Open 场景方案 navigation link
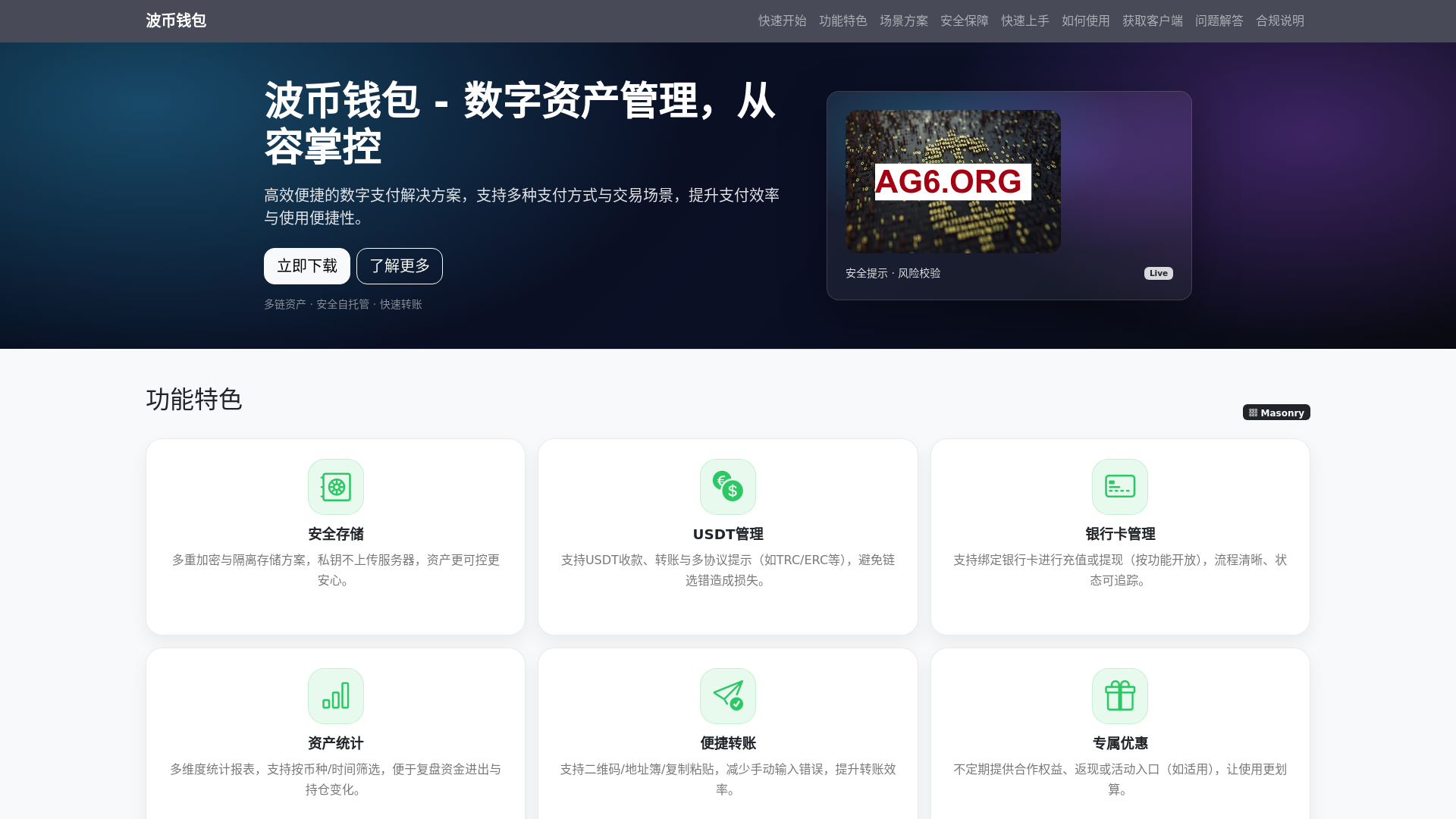Viewport: 1456px width, 819px height. (904, 21)
